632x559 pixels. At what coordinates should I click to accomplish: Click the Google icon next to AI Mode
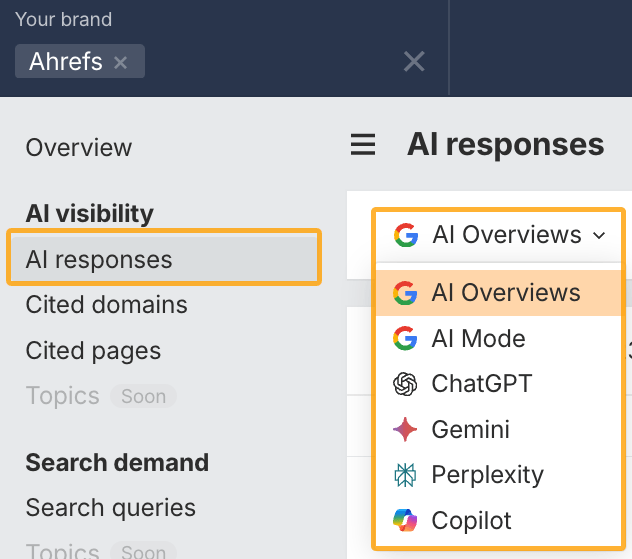(405, 339)
